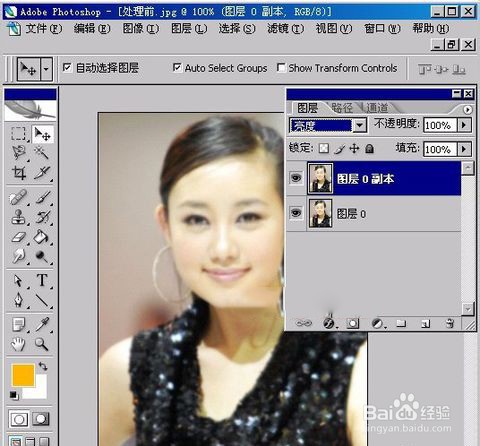
Task: Select the Magic Wand tool
Action: [x=41, y=153]
